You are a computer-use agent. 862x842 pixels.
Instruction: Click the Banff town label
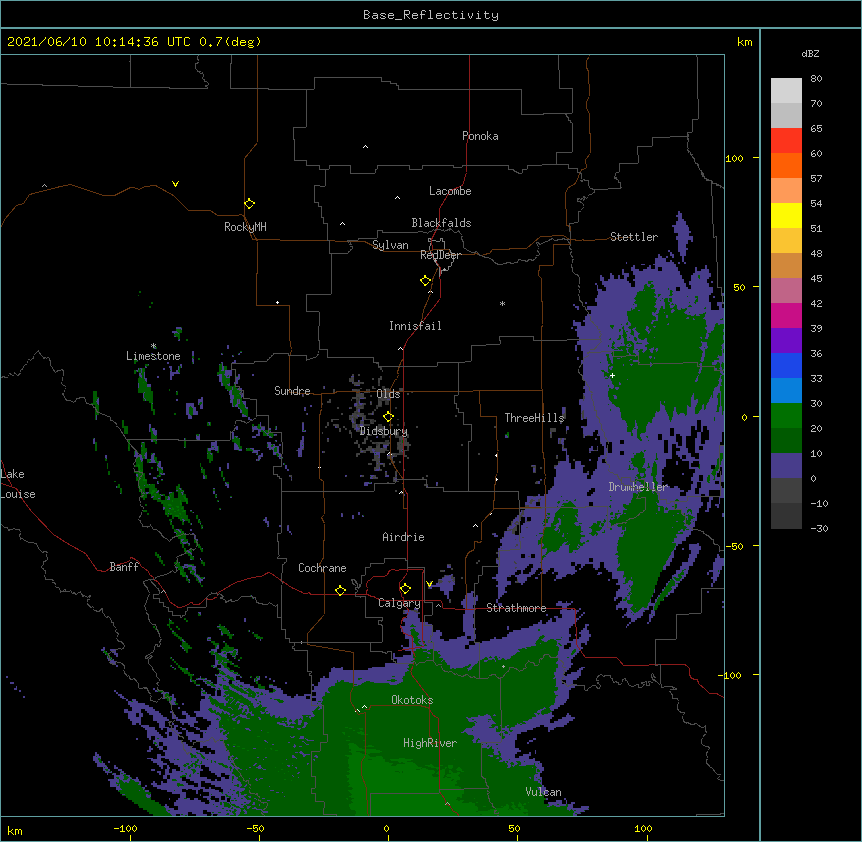pos(124,567)
